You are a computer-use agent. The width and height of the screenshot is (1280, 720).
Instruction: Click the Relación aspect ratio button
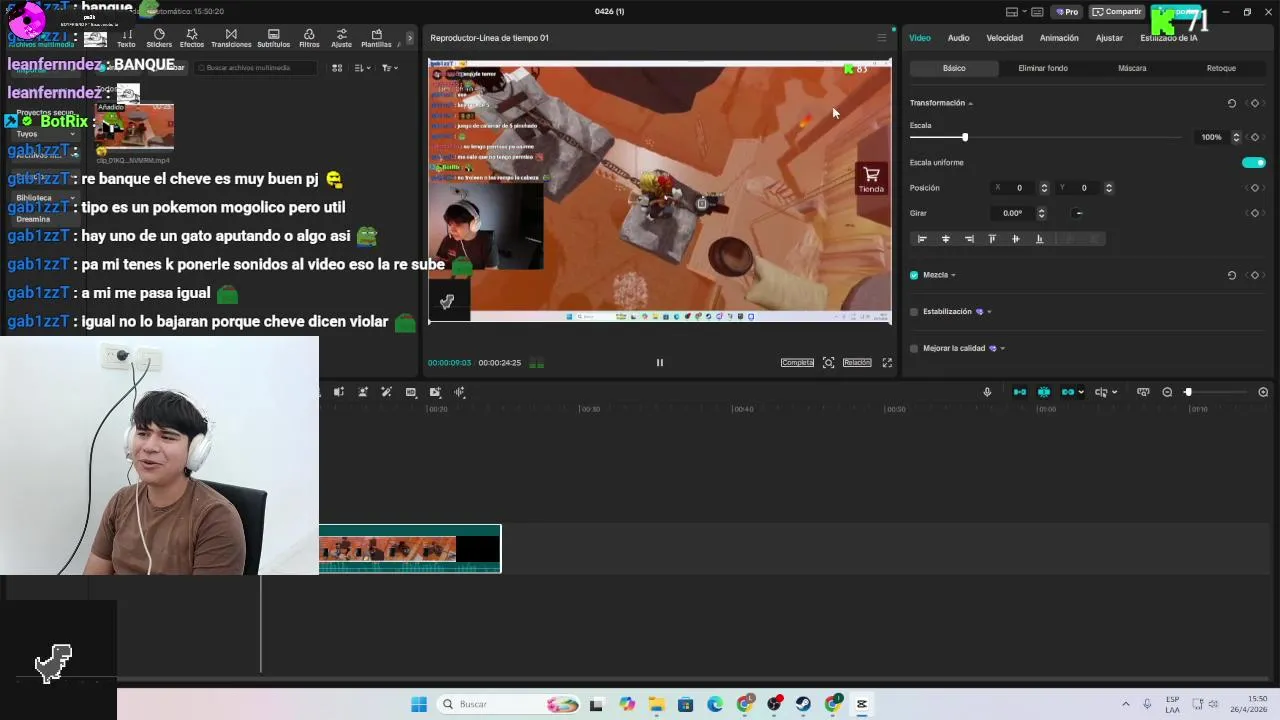click(x=857, y=363)
